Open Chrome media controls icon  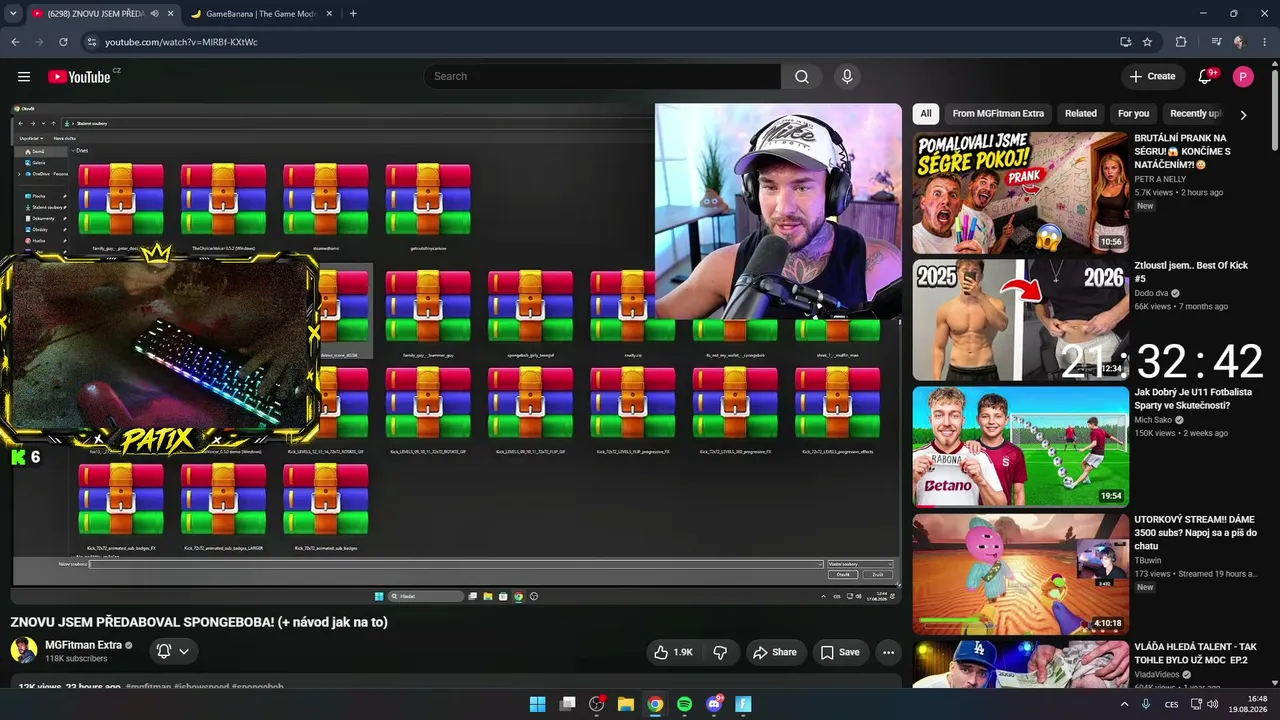(x=1216, y=42)
